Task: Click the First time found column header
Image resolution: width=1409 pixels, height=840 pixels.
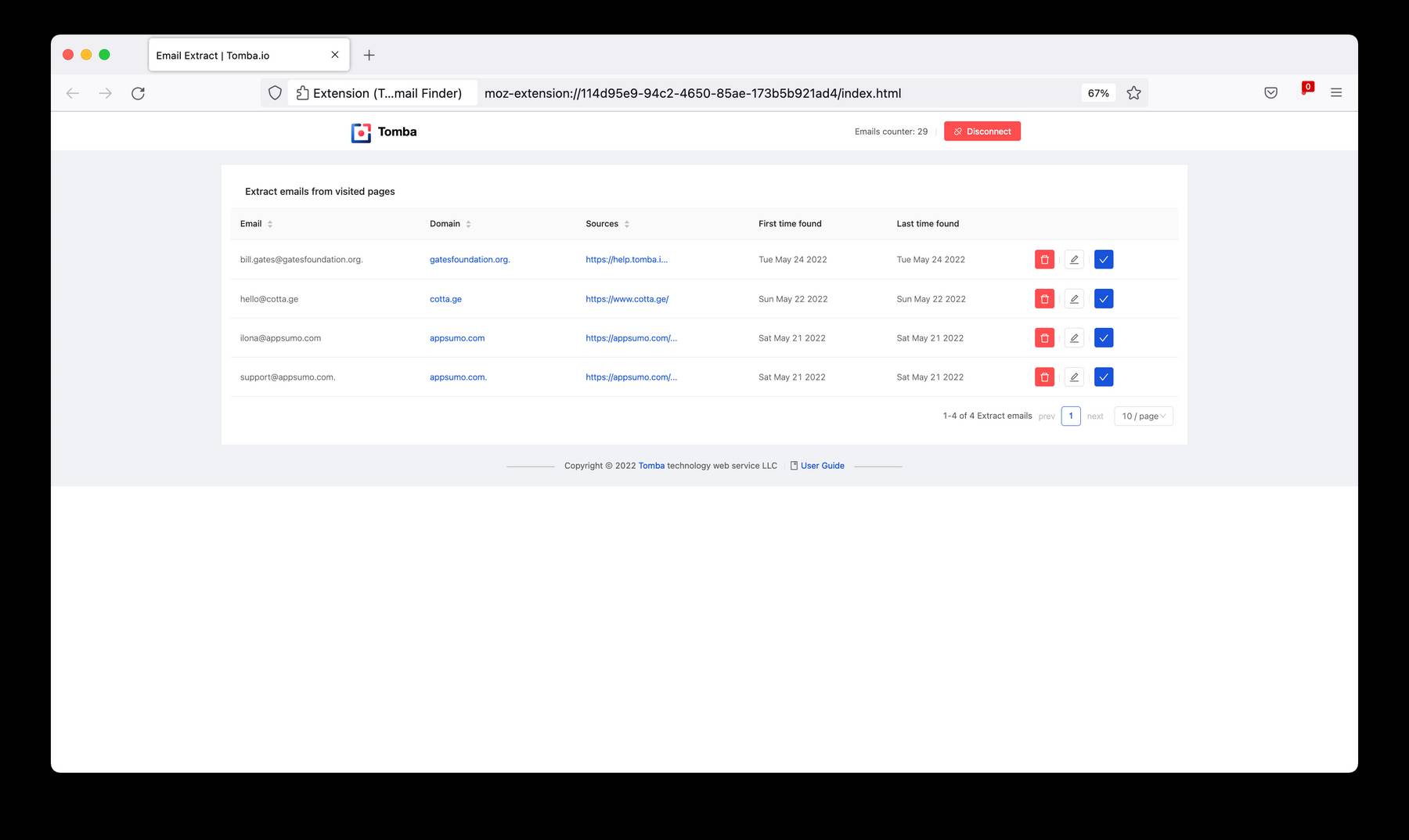Action: point(790,224)
